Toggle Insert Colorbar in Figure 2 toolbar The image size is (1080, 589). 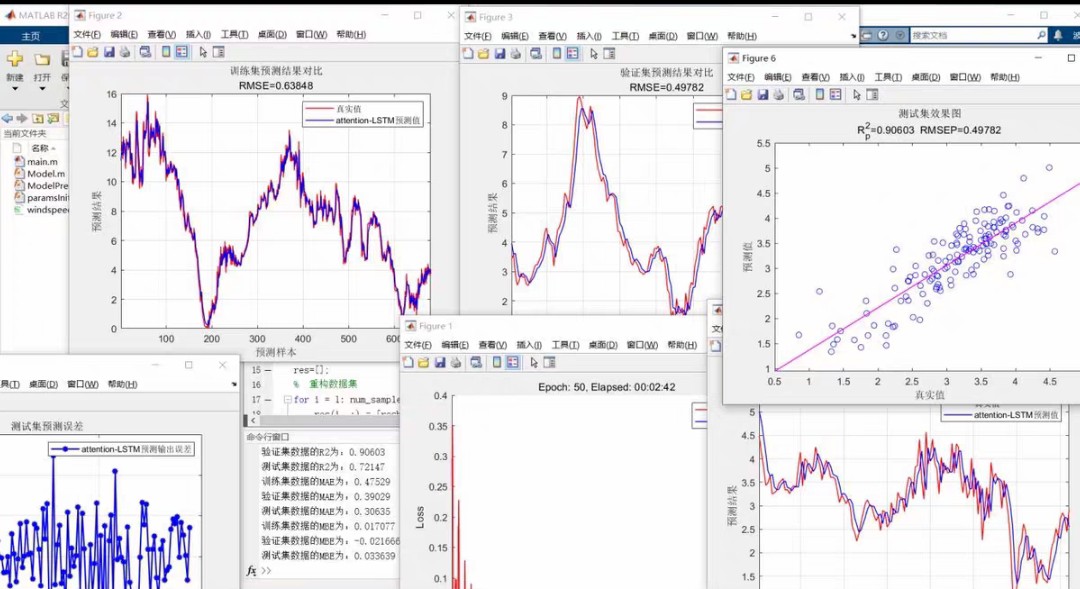[166, 52]
